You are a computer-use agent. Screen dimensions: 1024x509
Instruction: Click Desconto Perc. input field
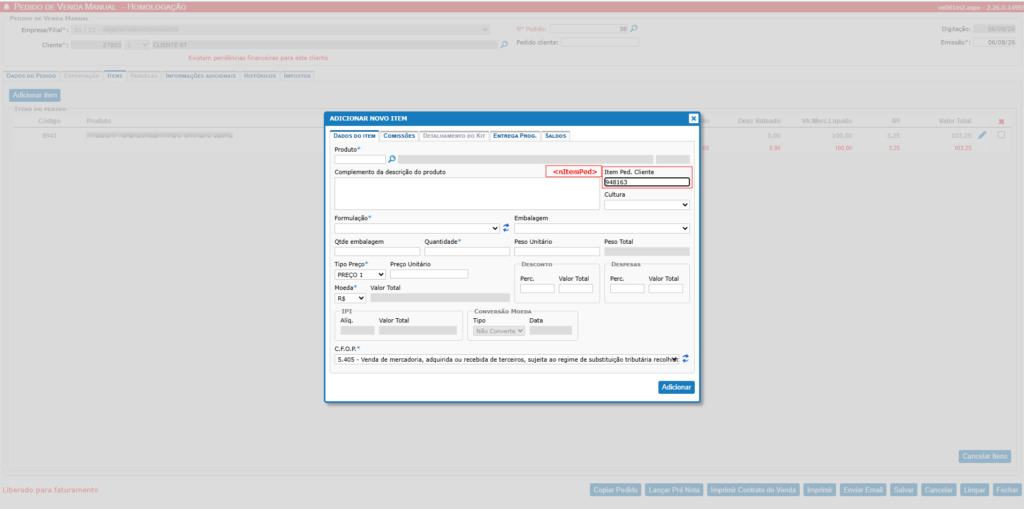(x=537, y=289)
